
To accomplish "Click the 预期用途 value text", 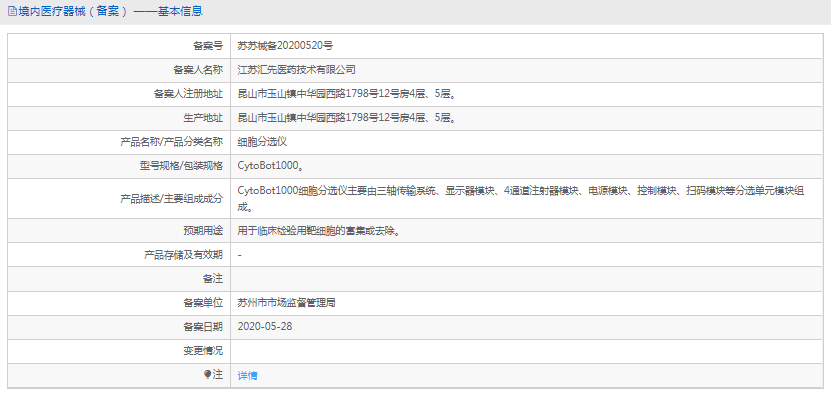I will click(318, 231).
